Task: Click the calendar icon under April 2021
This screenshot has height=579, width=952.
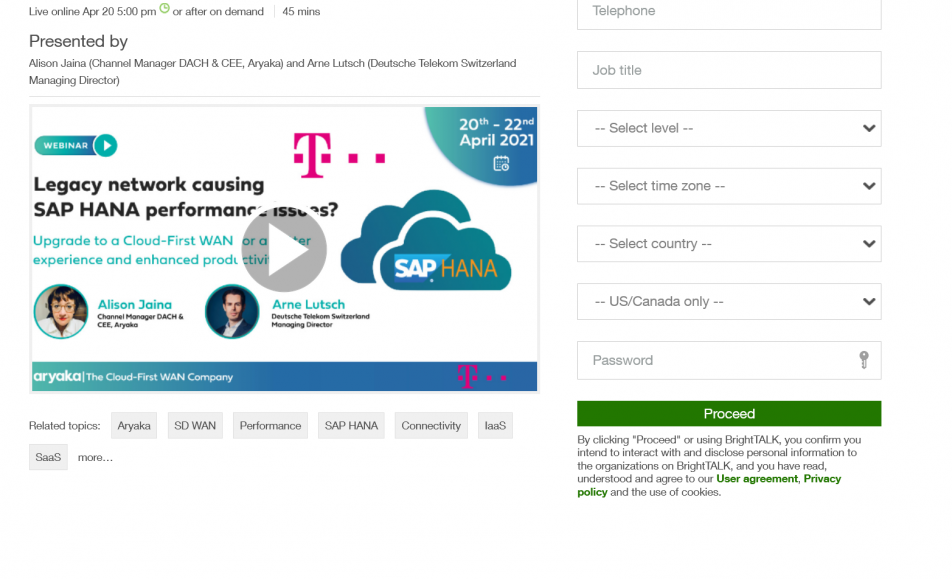Action: coord(501,163)
